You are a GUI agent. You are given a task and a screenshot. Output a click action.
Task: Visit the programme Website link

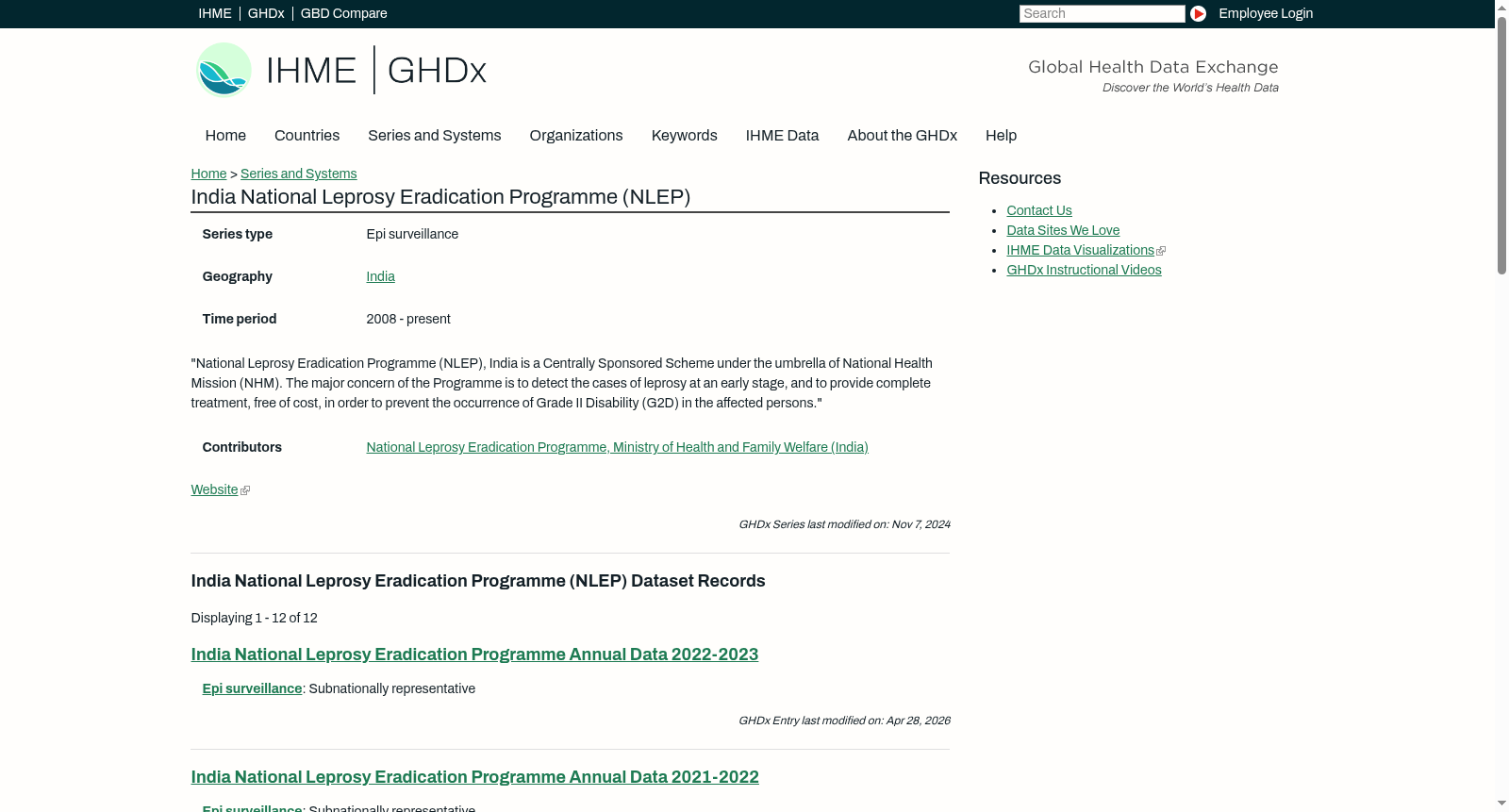point(214,489)
